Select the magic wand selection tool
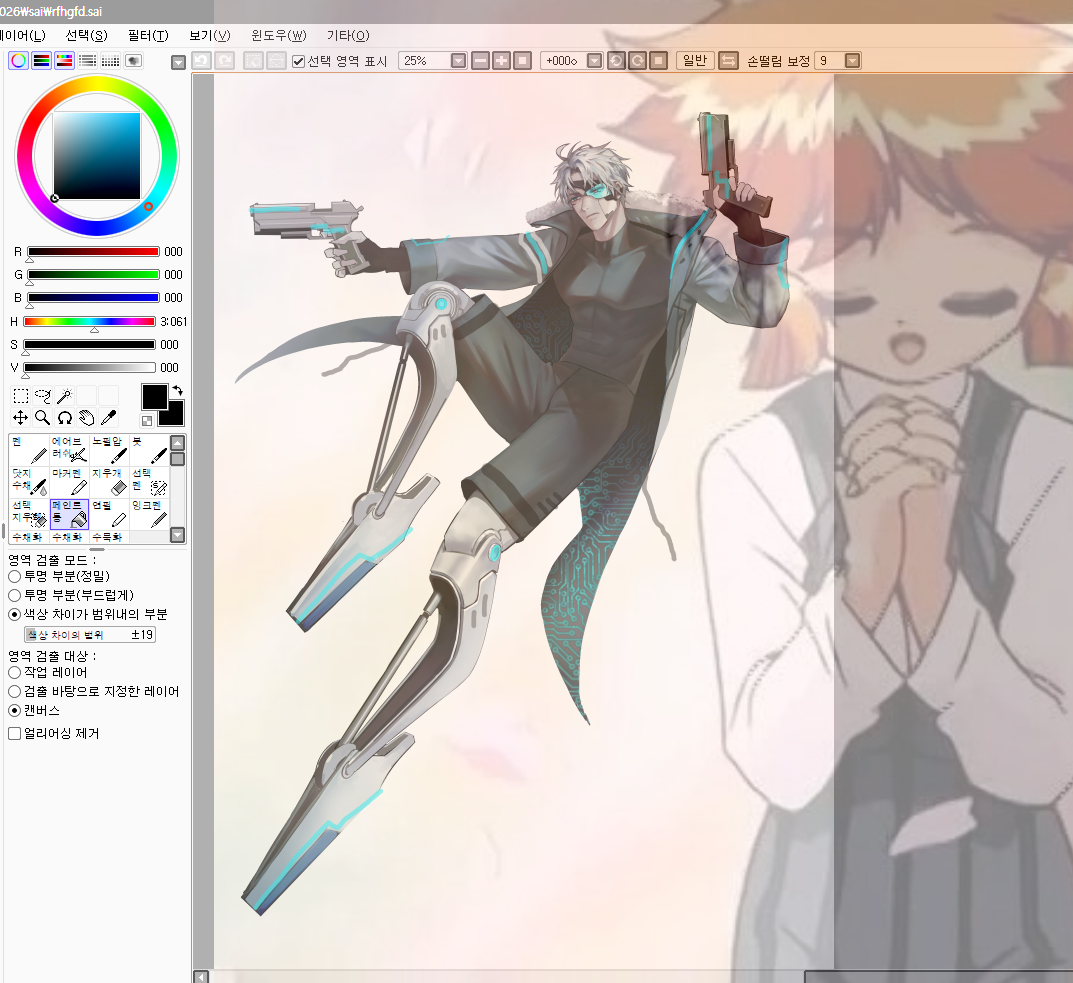This screenshot has height=983, width=1073. coord(65,396)
